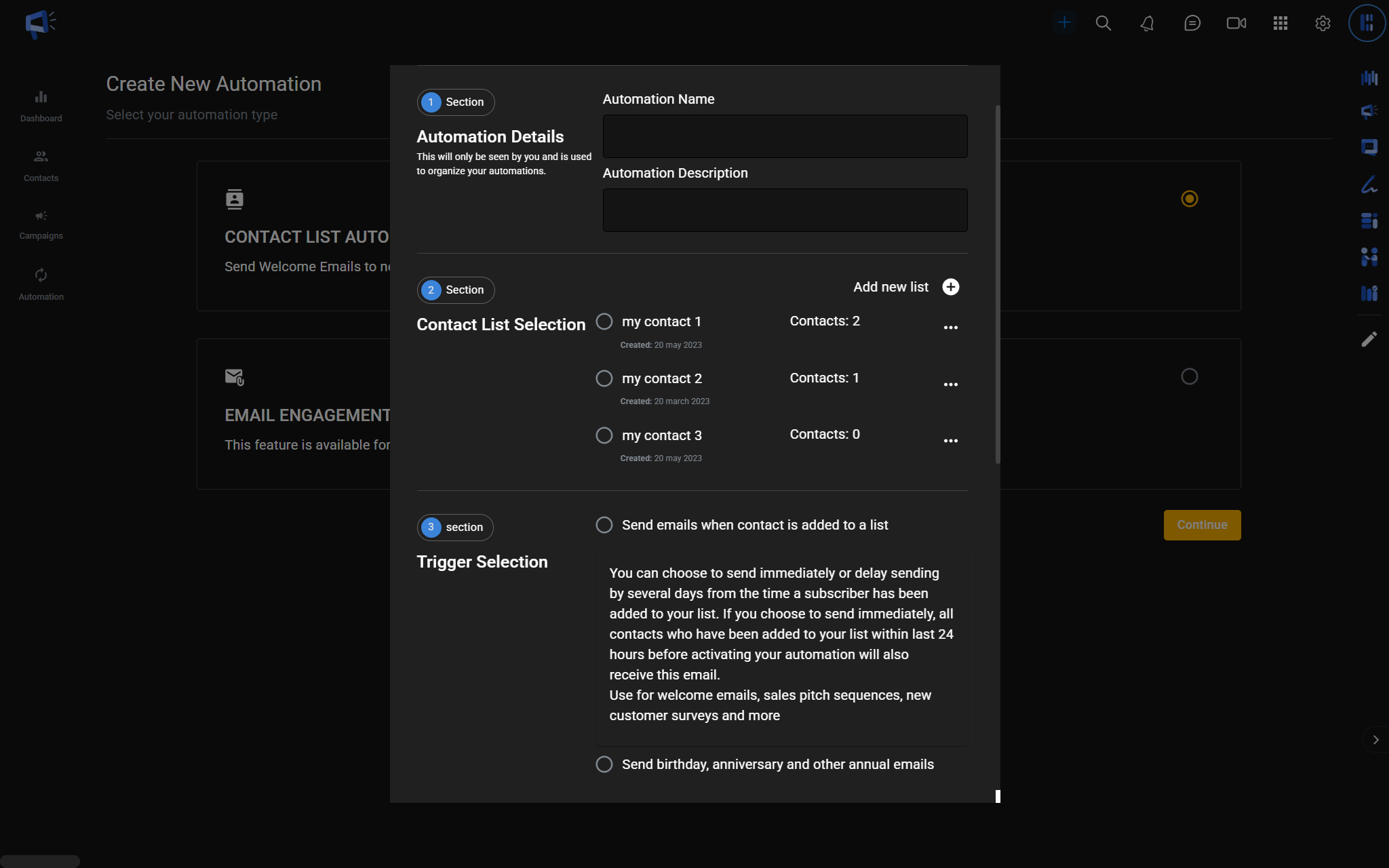Open settings gear in top bar
Viewport: 1389px width, 868px height.
[1323, 23]
